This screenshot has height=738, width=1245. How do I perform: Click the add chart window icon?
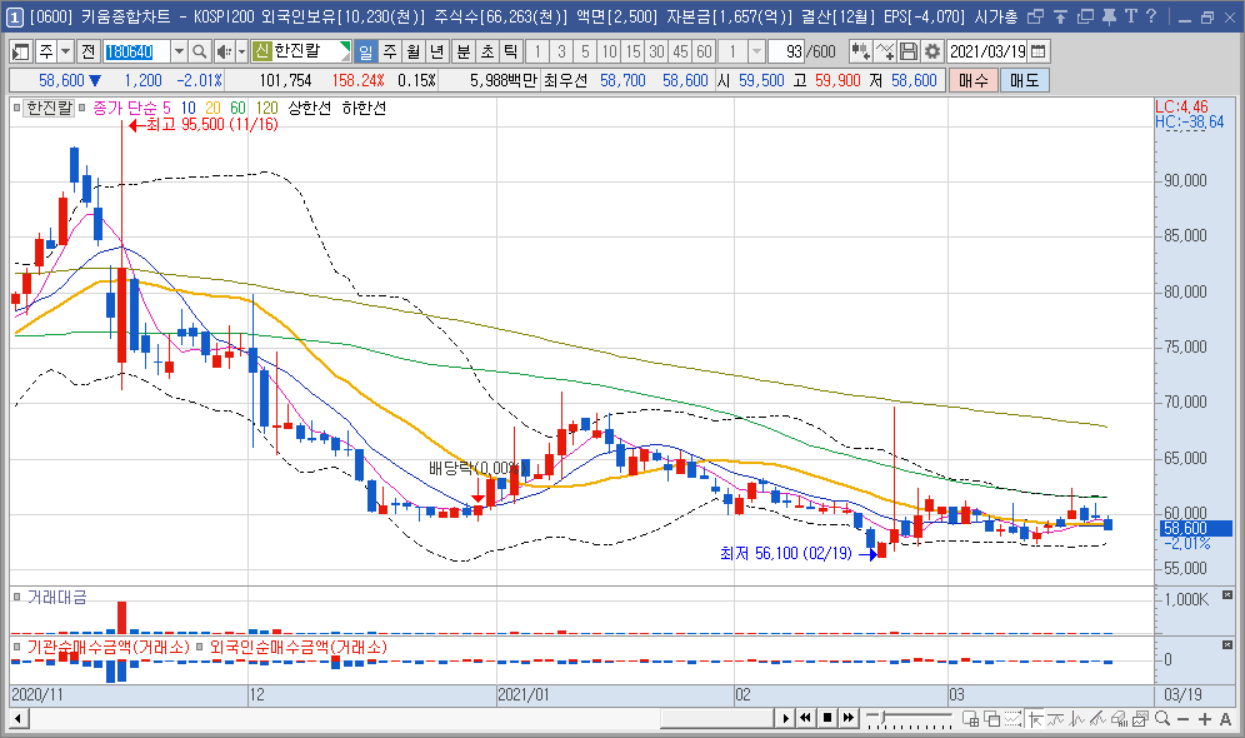pos(969,718)
